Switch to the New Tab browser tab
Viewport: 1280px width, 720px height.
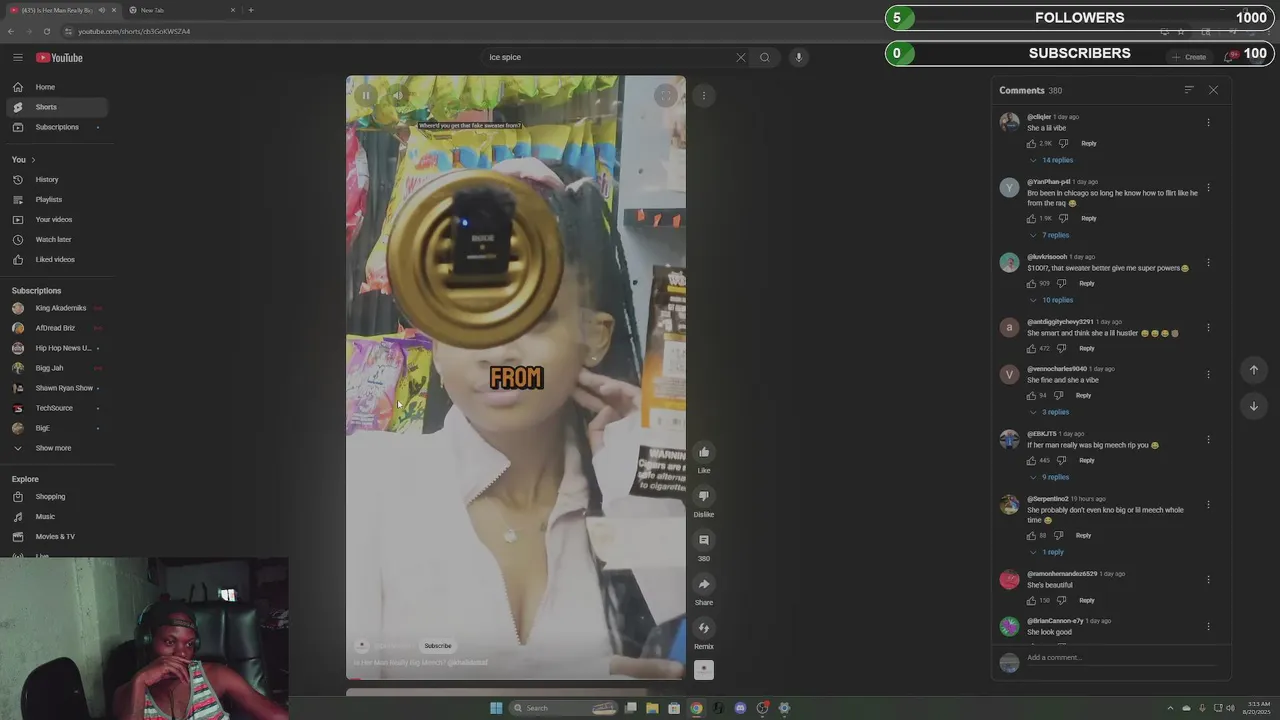(x=180, y=10)
